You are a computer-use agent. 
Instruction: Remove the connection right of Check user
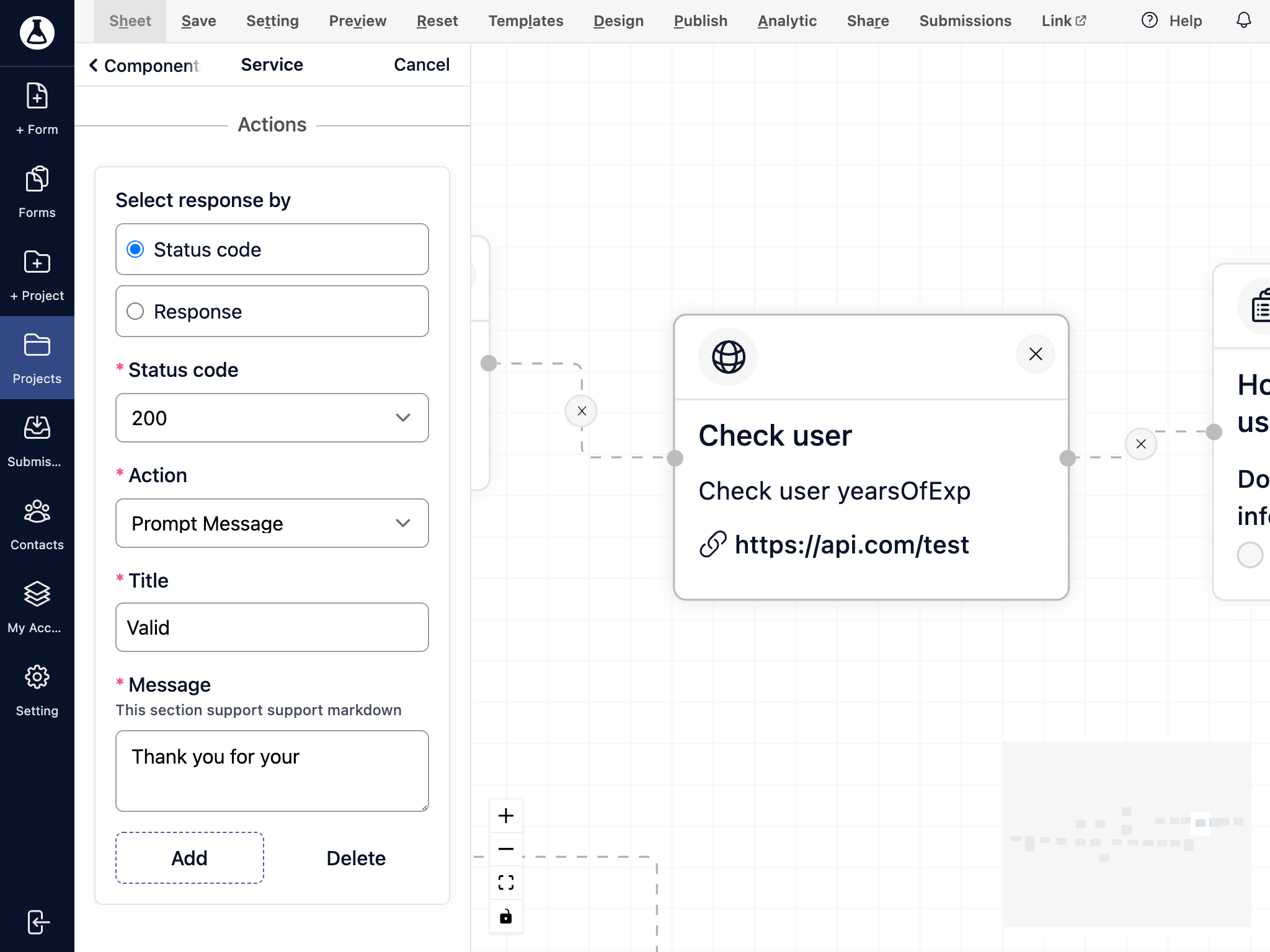click(1141, 444)
